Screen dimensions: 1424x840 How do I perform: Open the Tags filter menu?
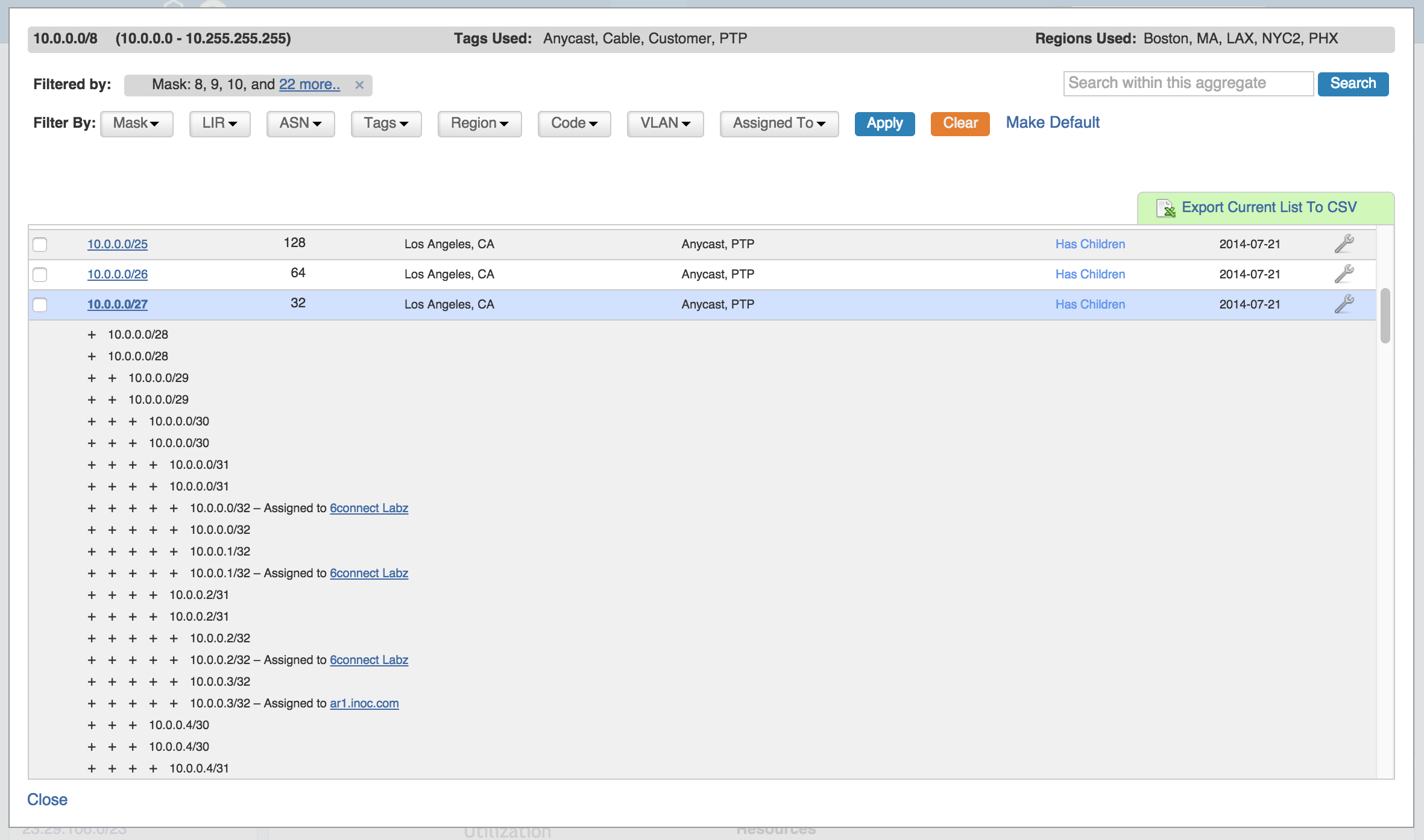(386, 124)
